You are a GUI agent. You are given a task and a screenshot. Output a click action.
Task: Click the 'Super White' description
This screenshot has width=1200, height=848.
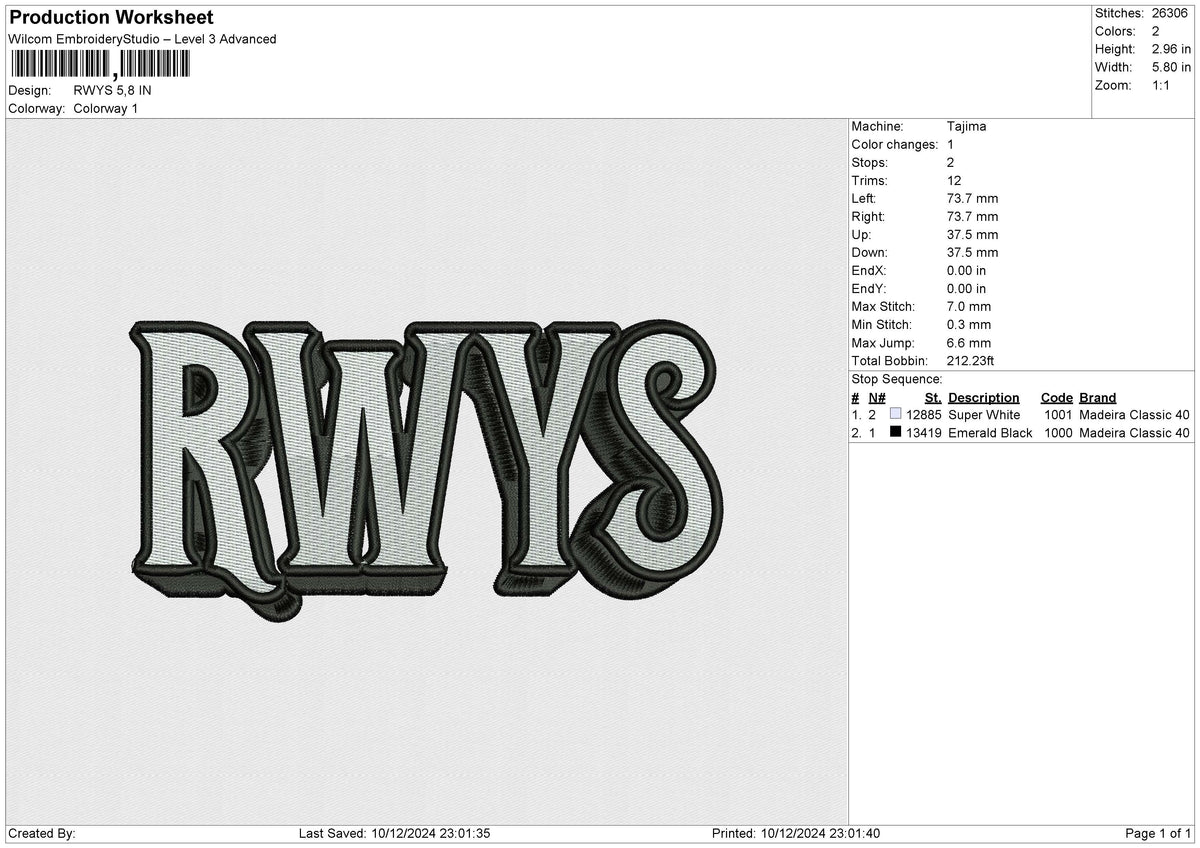point(984,414)
